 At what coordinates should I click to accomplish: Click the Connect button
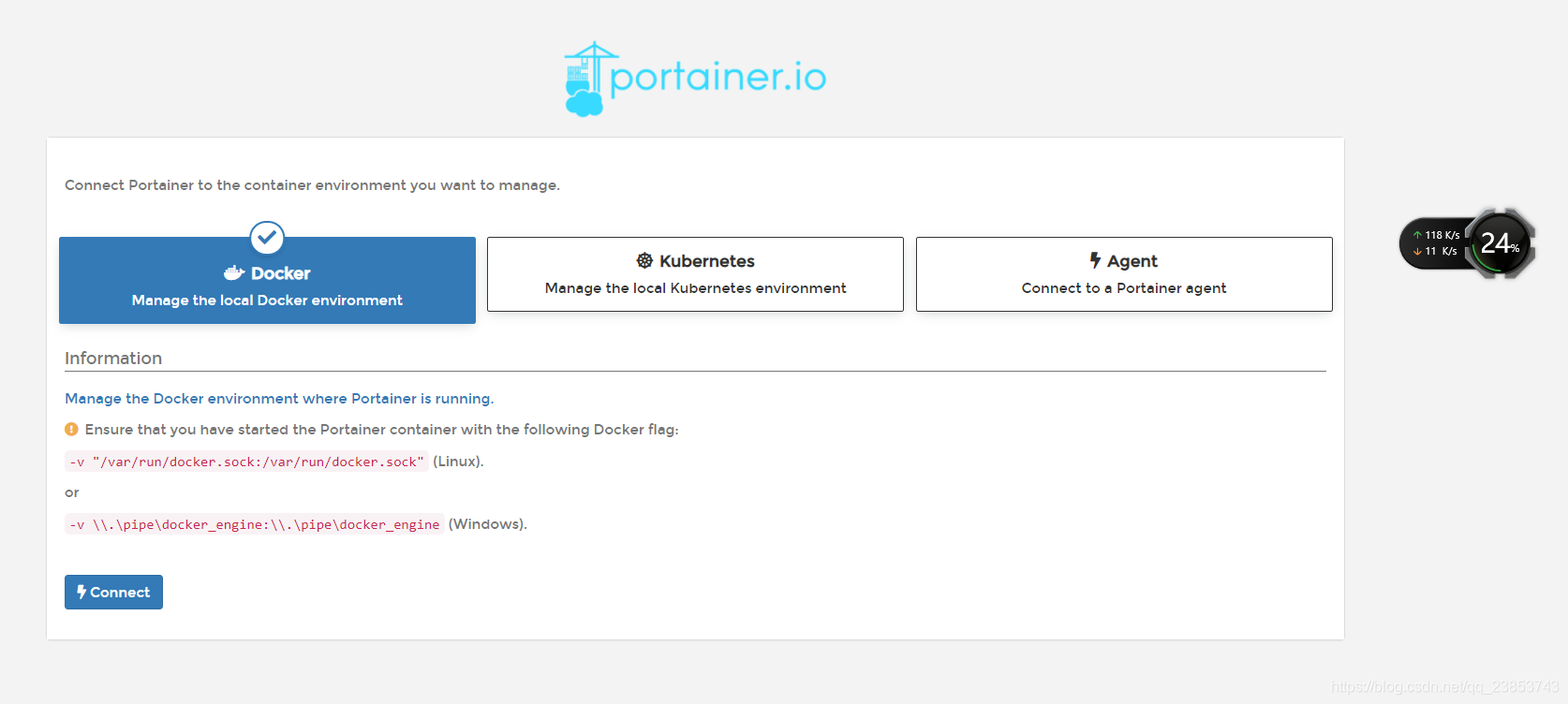tap(113, 592)
